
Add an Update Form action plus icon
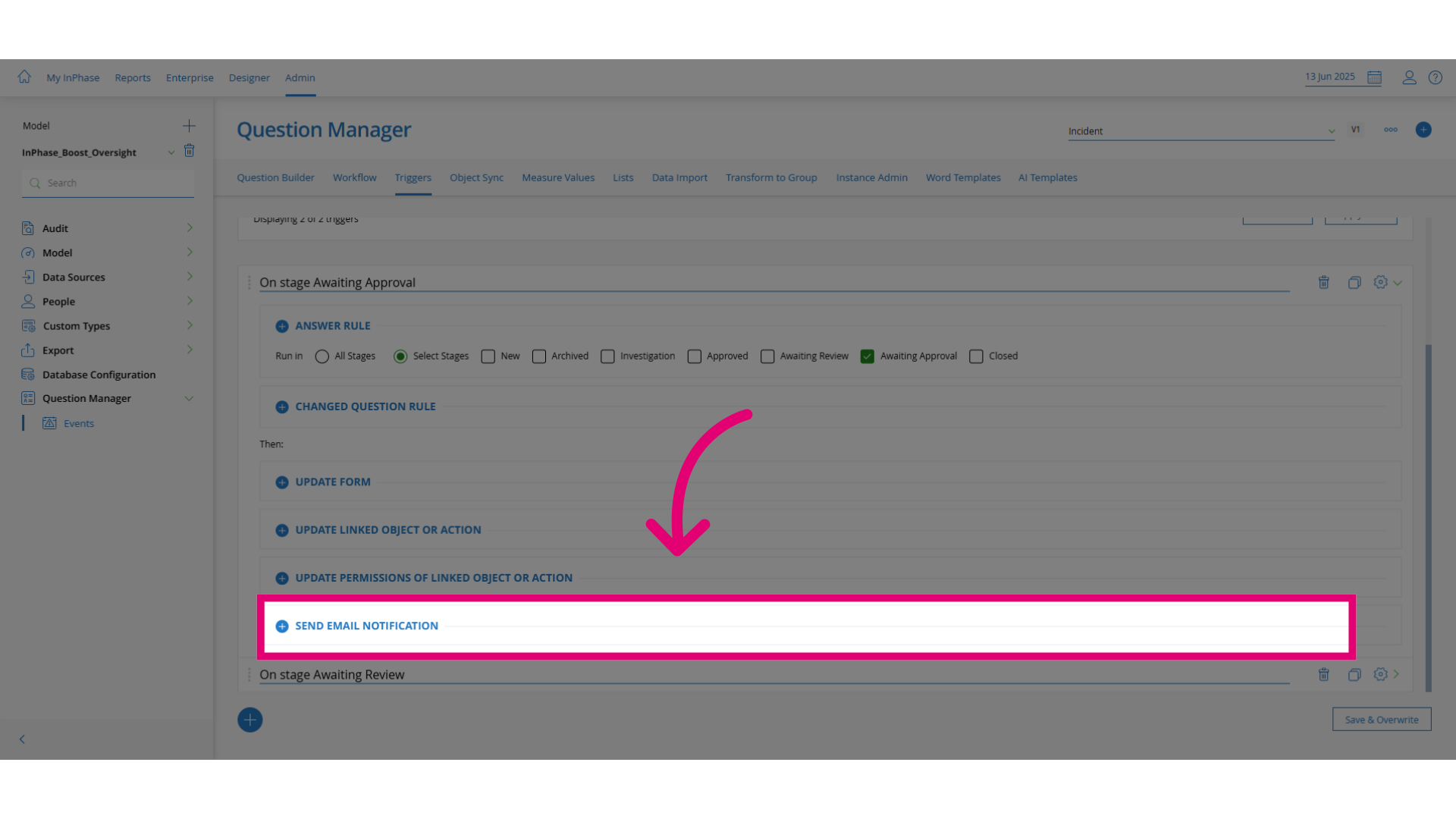coord(282,482)
